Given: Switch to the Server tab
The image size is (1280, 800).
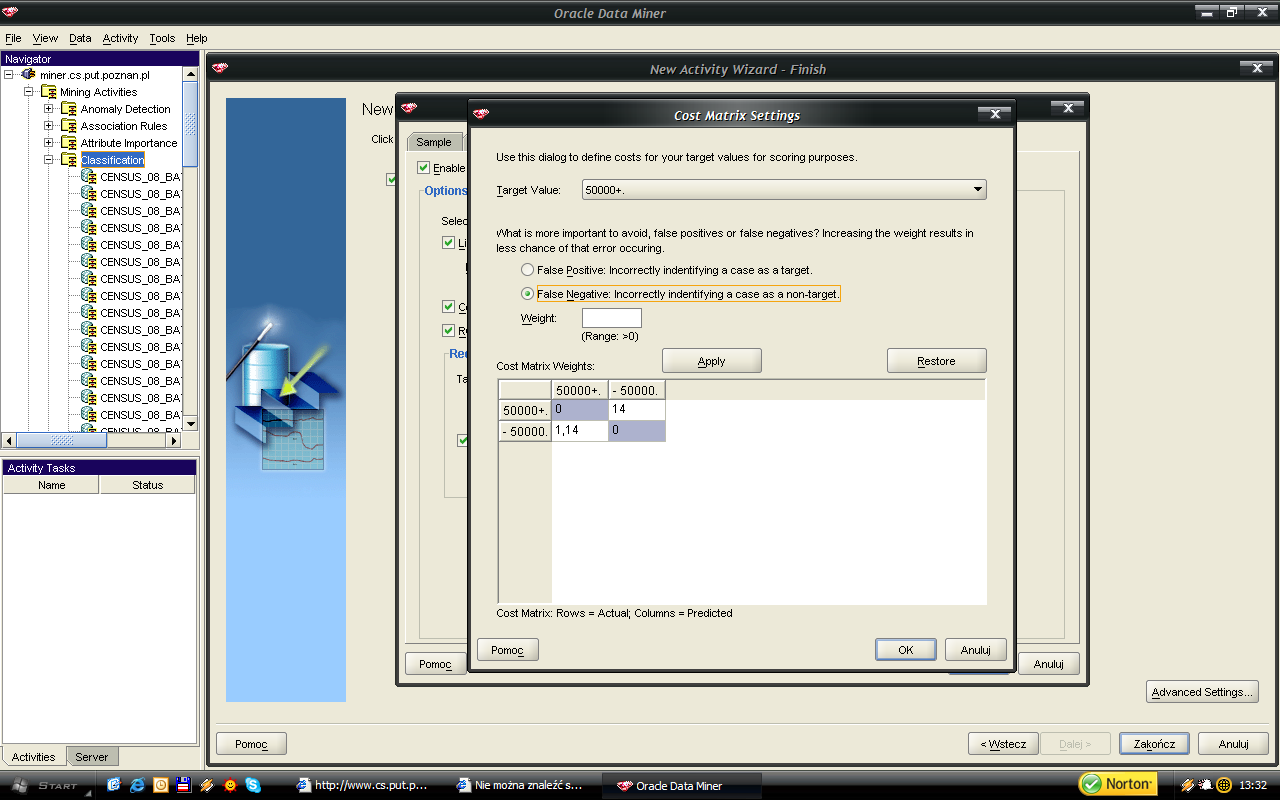Looking at the screenshot, I should [92, 757].
